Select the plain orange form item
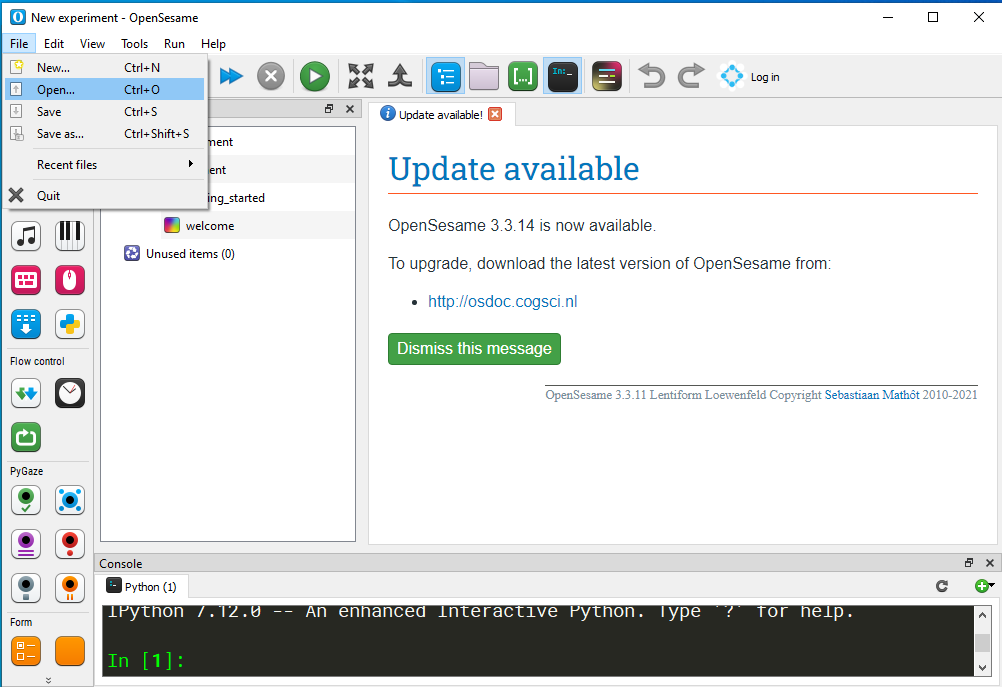Image resolution: width=1002 pixels, height=687 pixels. point(70,651)
